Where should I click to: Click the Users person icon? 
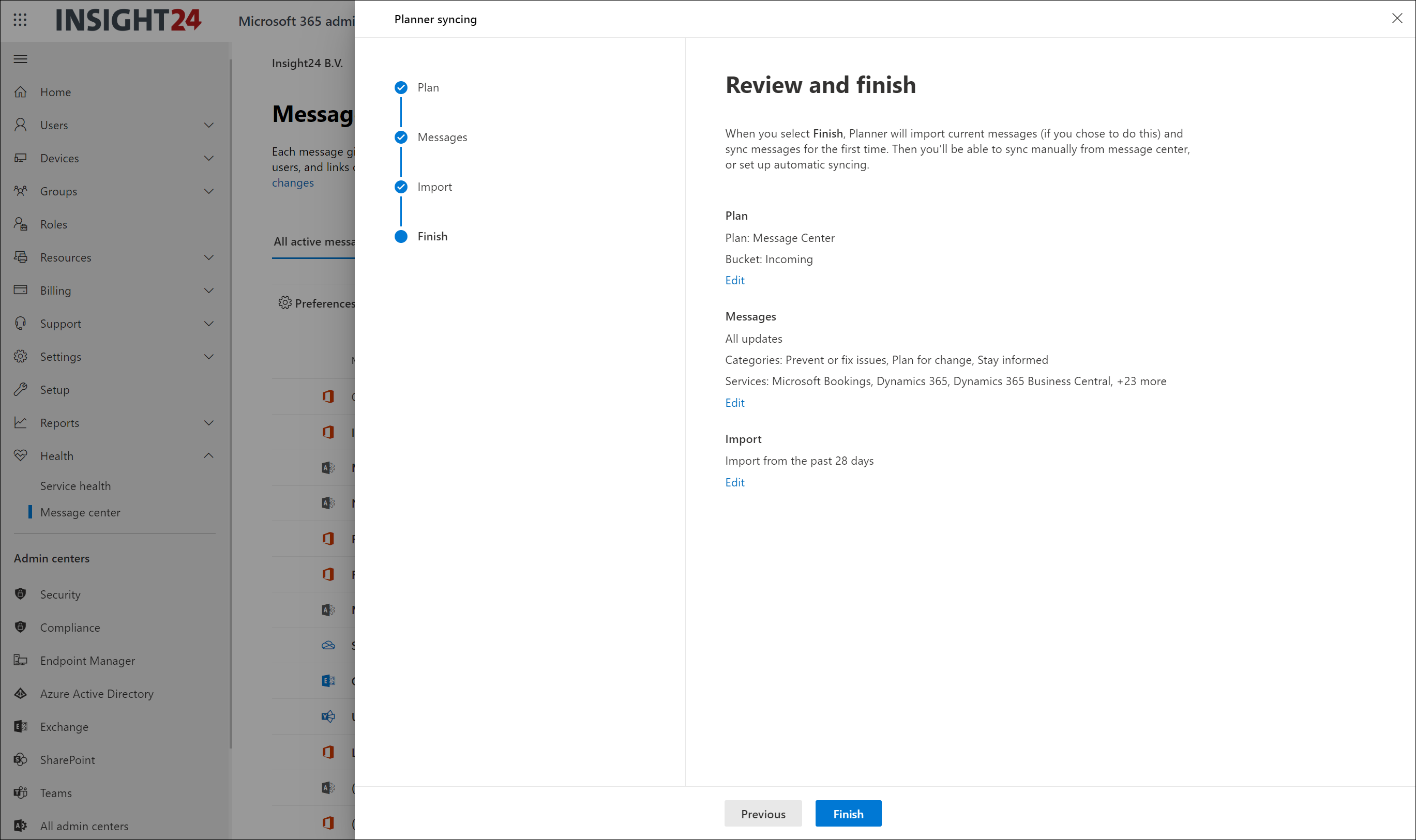(x=20, y=125)
